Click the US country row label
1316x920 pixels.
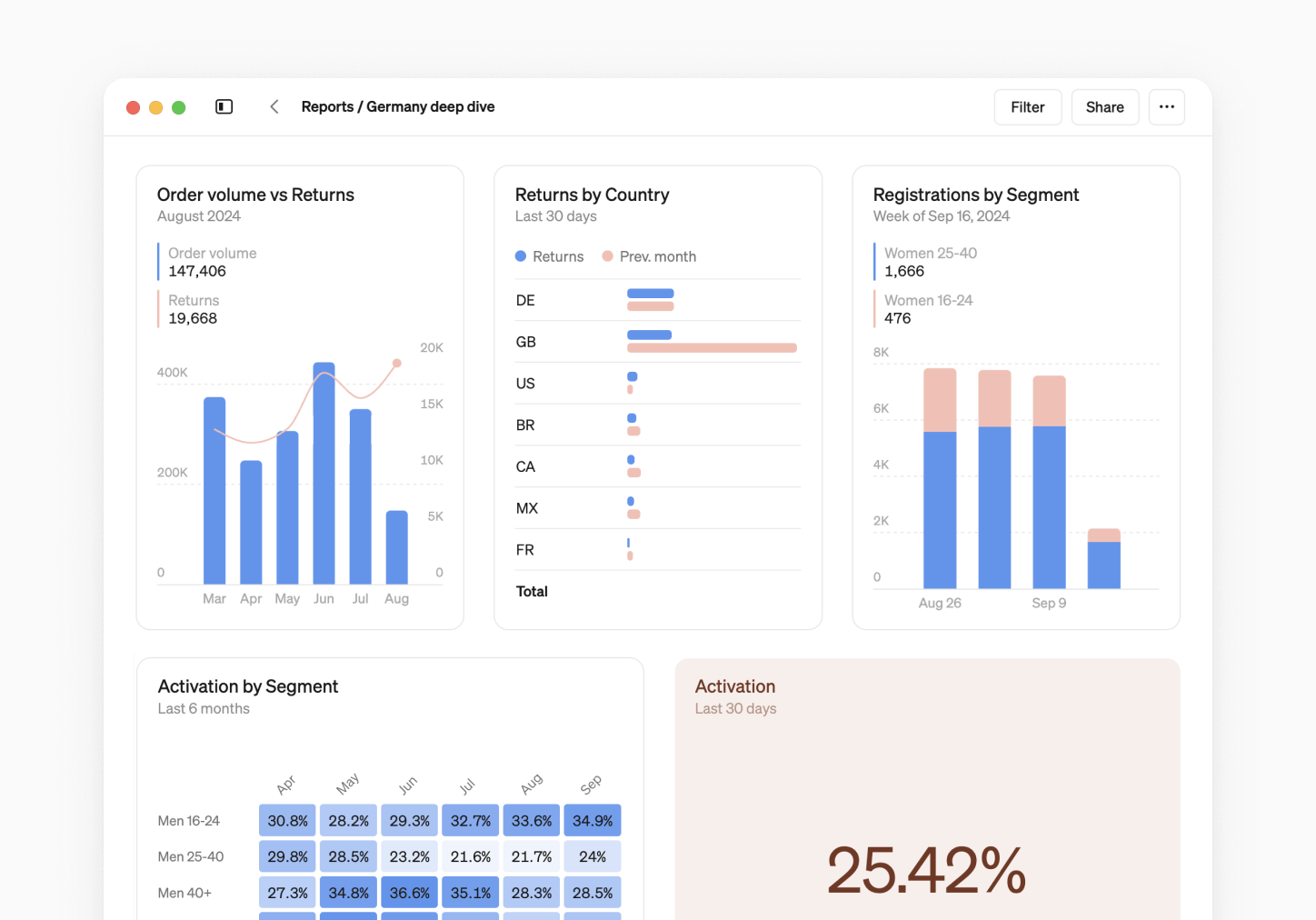pyautogui.click(x=525, y=384)
